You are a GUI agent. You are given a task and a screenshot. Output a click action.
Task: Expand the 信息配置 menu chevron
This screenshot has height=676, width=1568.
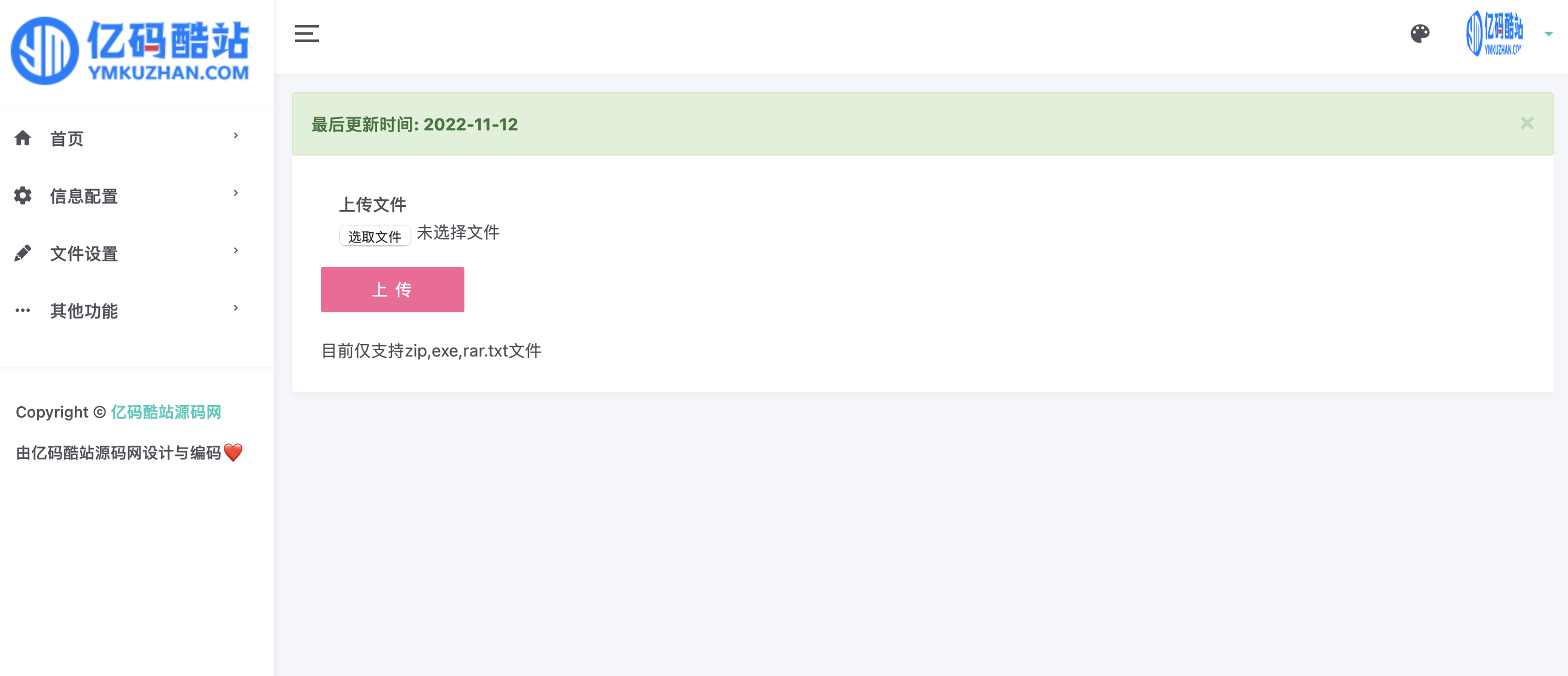[236, 193]
